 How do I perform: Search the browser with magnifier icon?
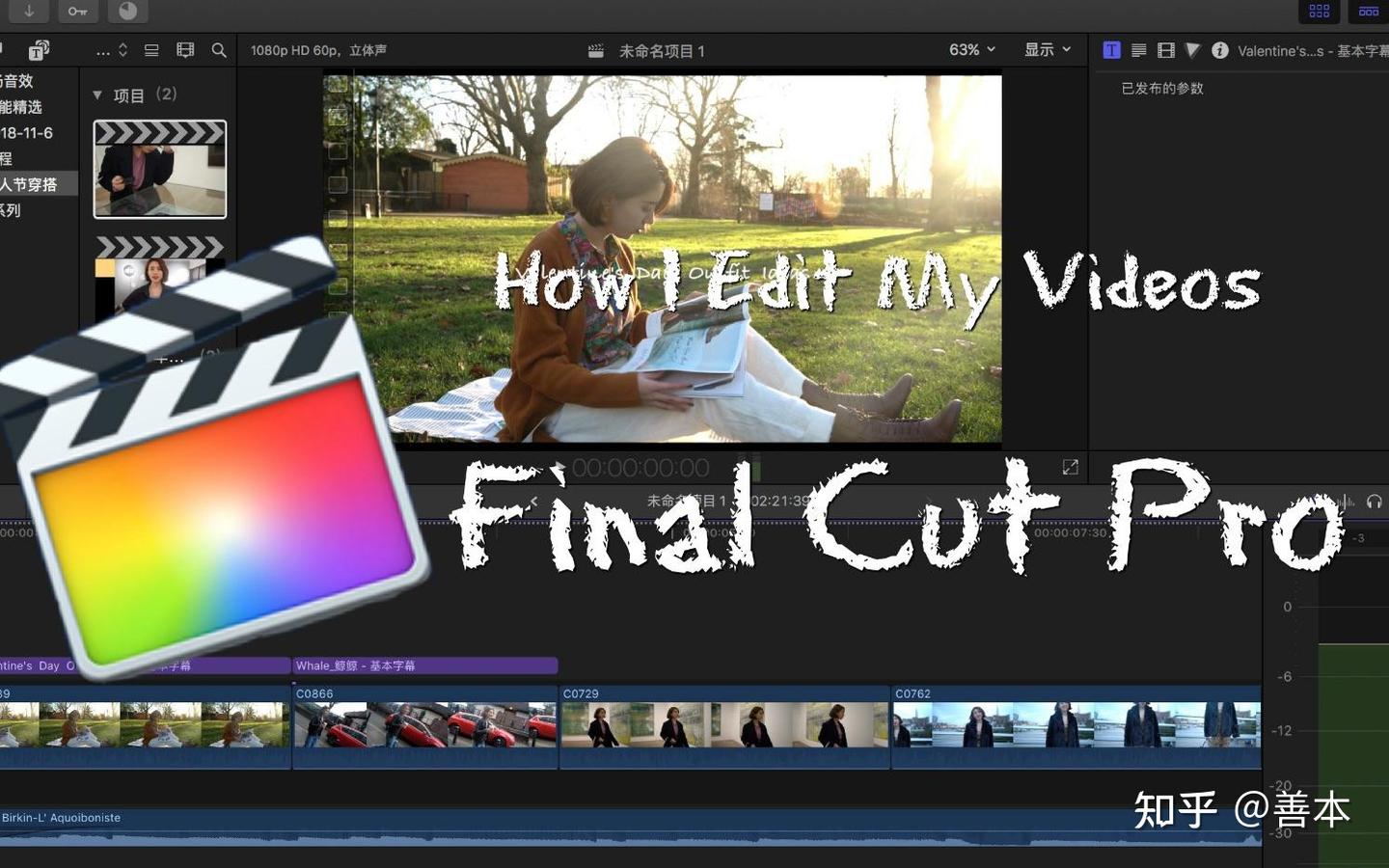pos(219,50)
